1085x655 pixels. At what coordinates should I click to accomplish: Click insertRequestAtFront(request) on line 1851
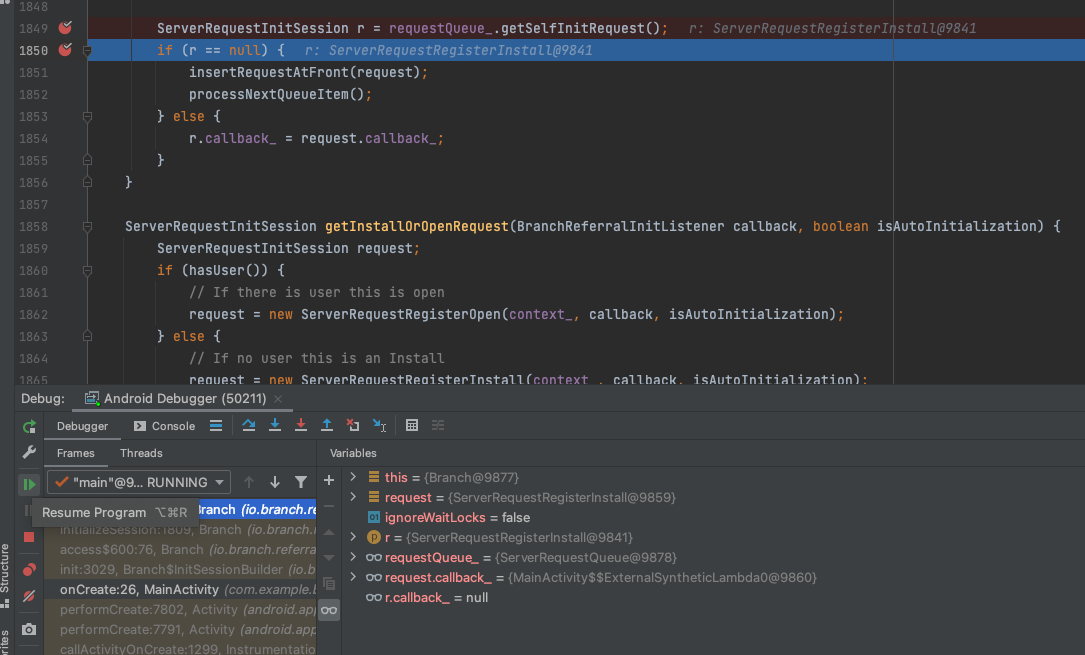(x=304, y=73)
